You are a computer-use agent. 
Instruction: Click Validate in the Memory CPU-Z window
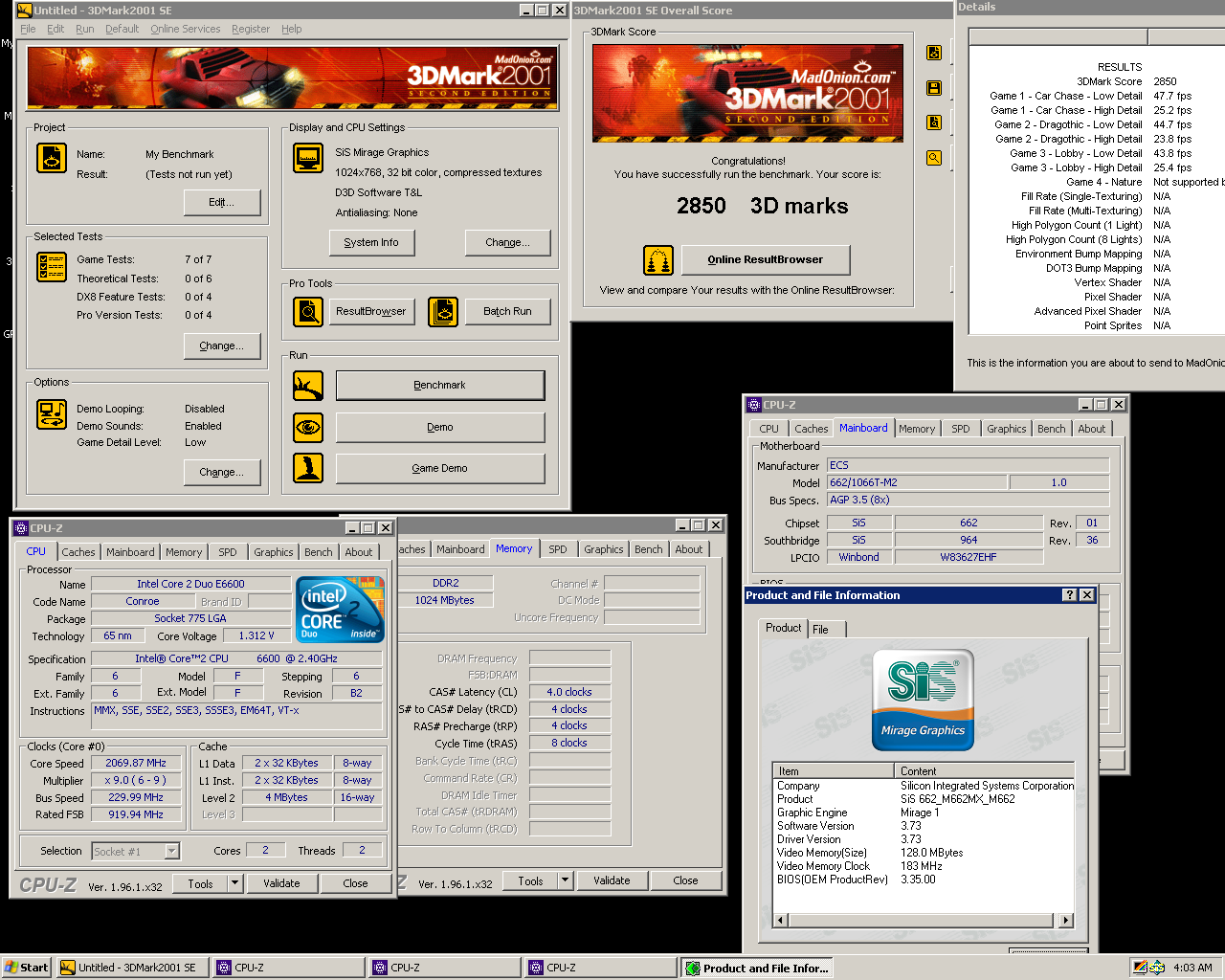(612, 880)
